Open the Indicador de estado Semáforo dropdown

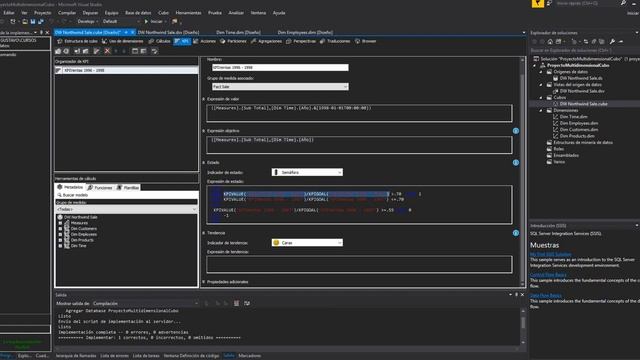[307, 172]
